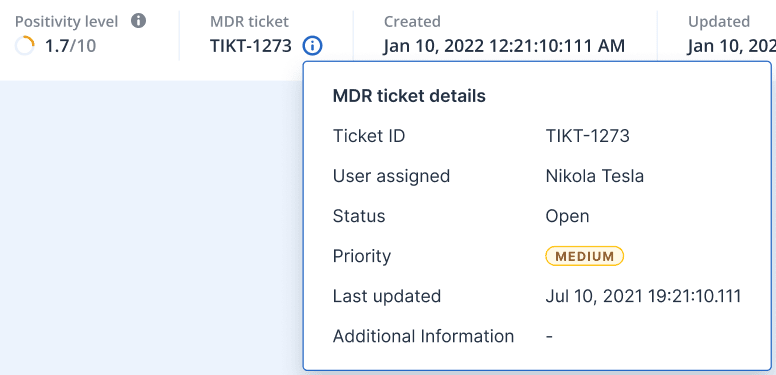
Task: Click the Created column label
Action: tap(412, 22)
